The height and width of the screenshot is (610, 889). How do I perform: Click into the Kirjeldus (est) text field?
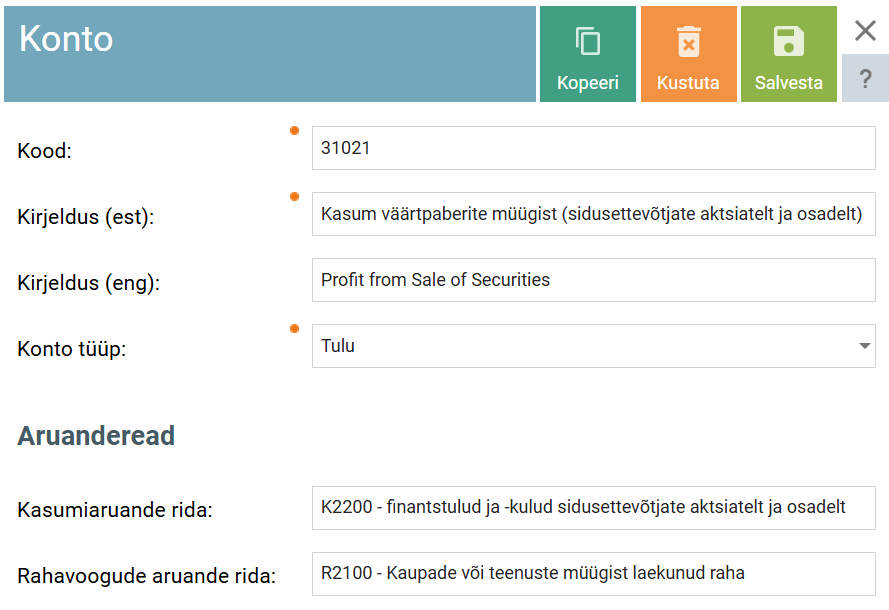593,214
